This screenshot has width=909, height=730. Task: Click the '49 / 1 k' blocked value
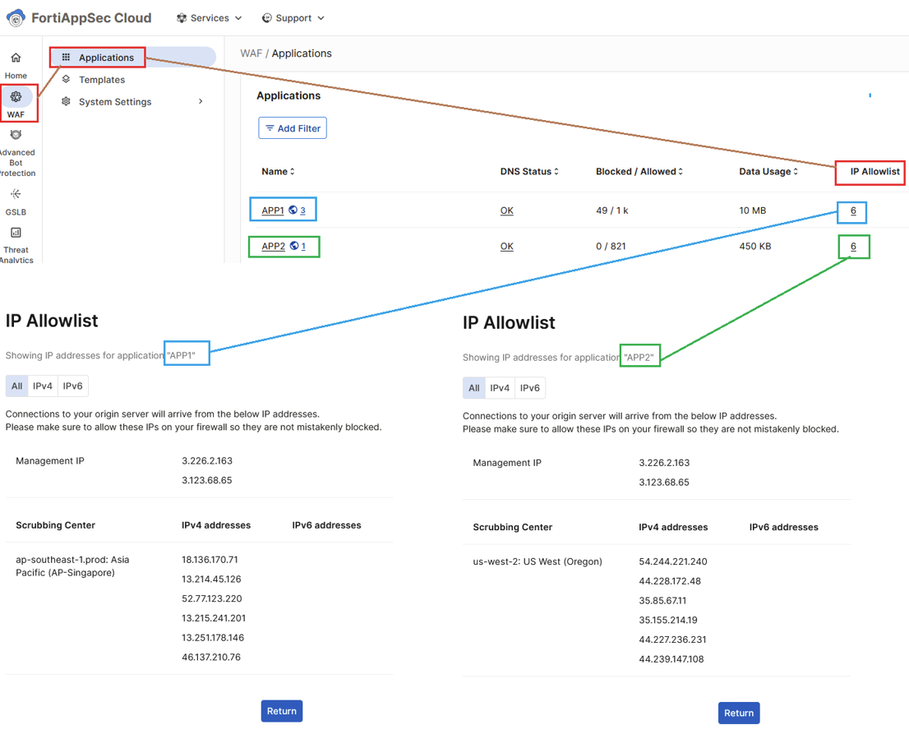[612, 210]
